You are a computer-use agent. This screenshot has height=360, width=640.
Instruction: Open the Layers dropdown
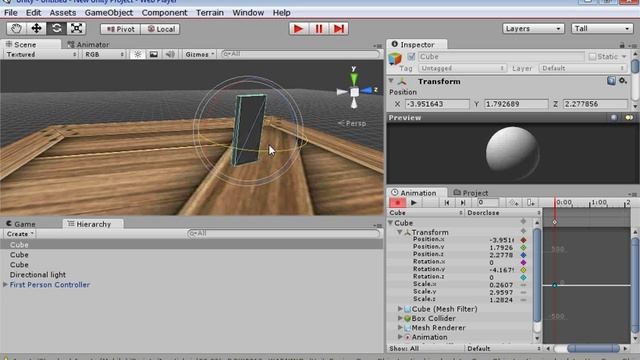pyautogui.click(x=533, y=29)
